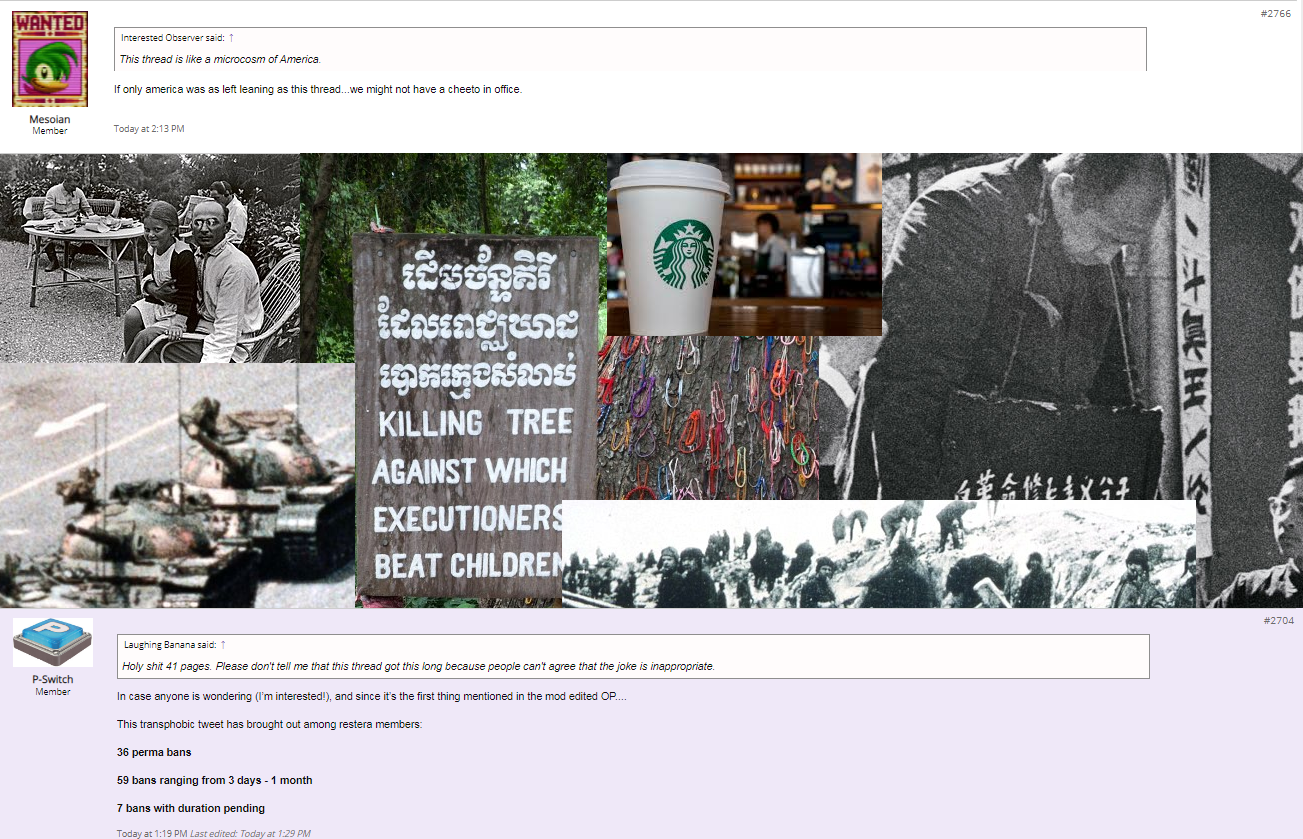1303x839 pixels.
Task: Click the text '7 bans with duration pending'
Action: [191, 808]
